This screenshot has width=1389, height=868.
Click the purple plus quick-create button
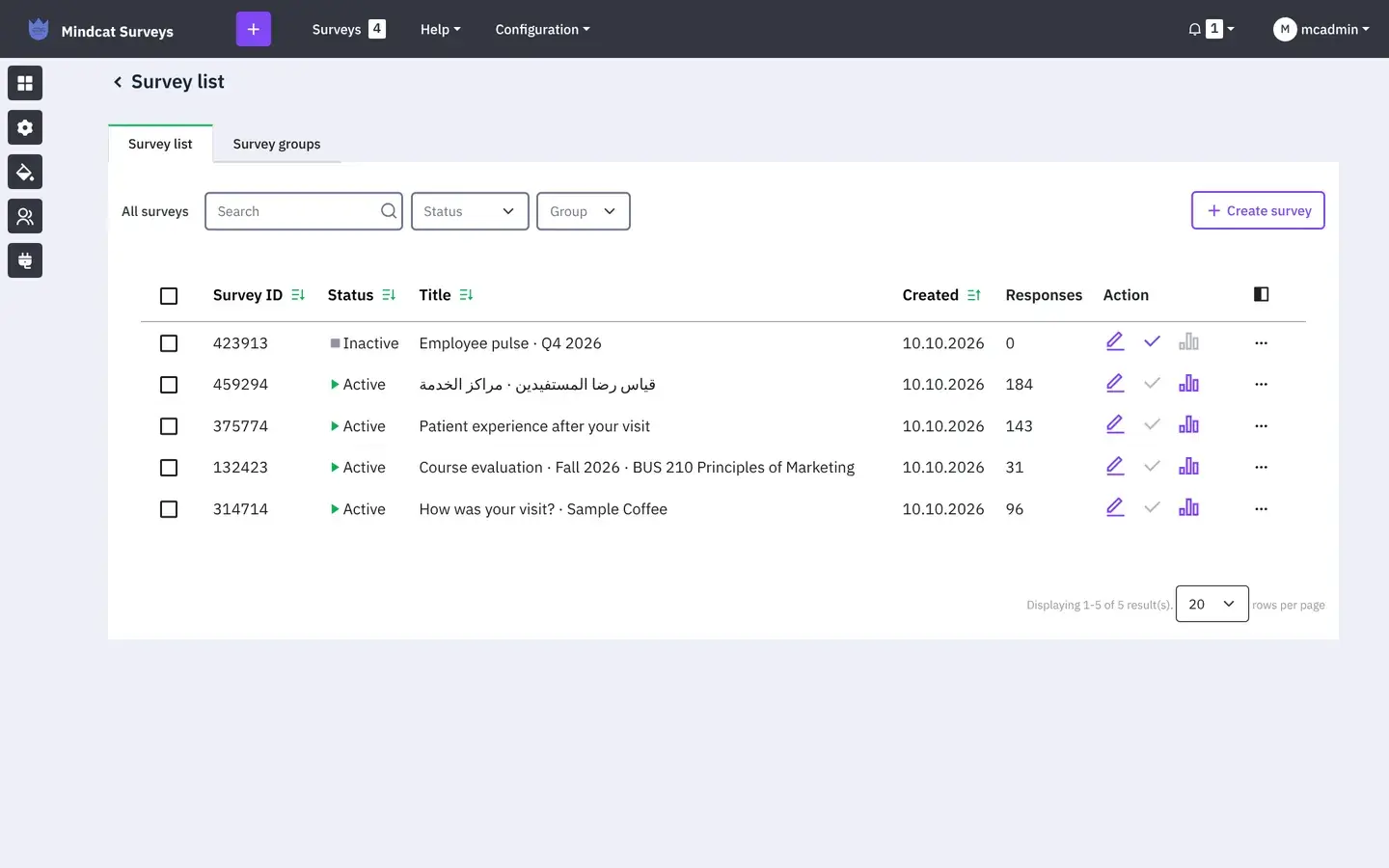pos(254,29)
